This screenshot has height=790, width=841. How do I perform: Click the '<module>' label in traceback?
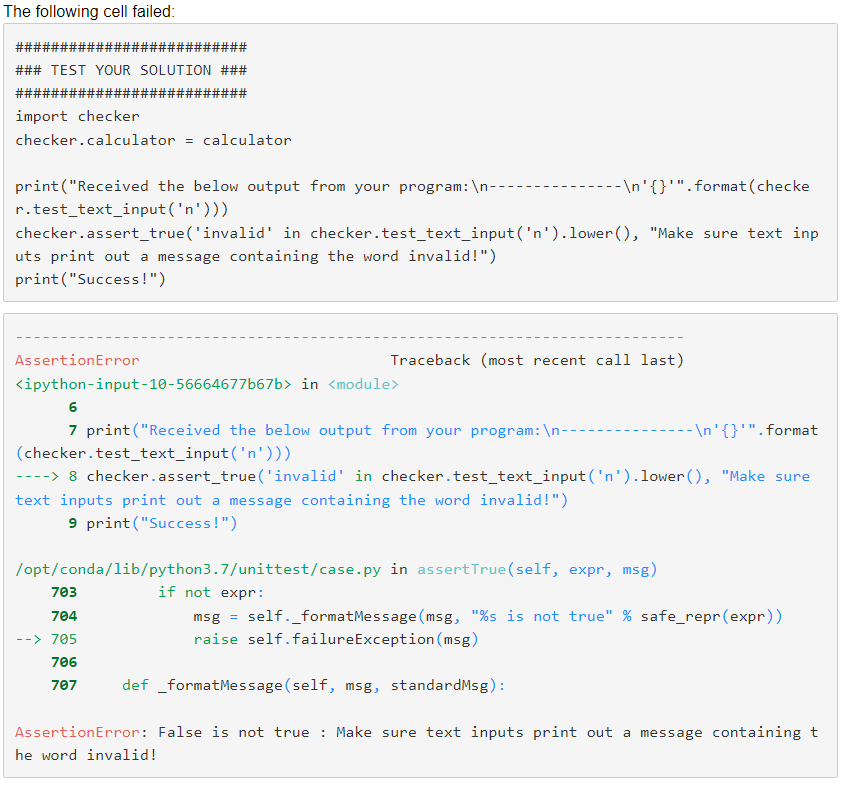point(363,384)
